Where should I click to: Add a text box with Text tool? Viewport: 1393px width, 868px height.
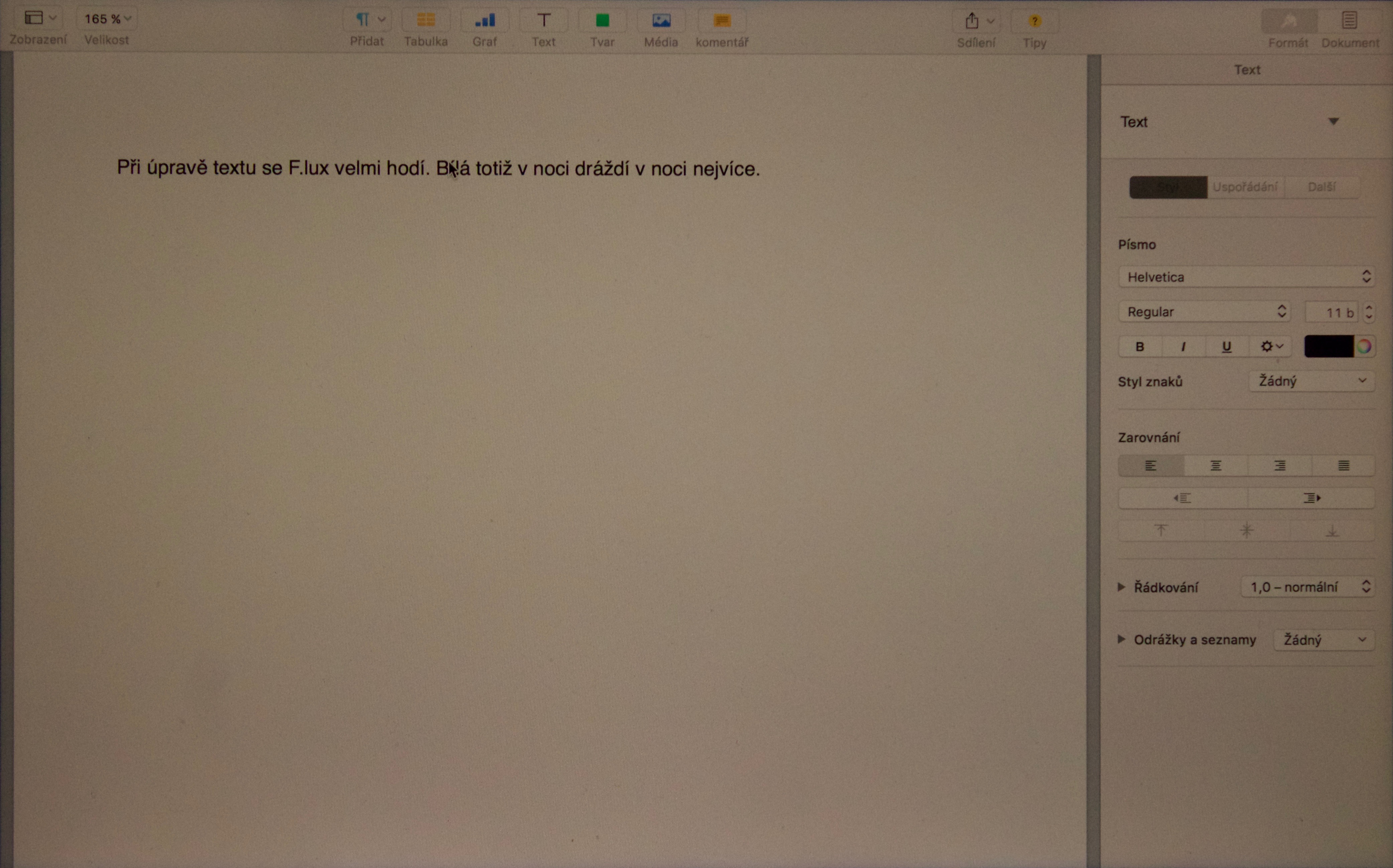point(543,21)
